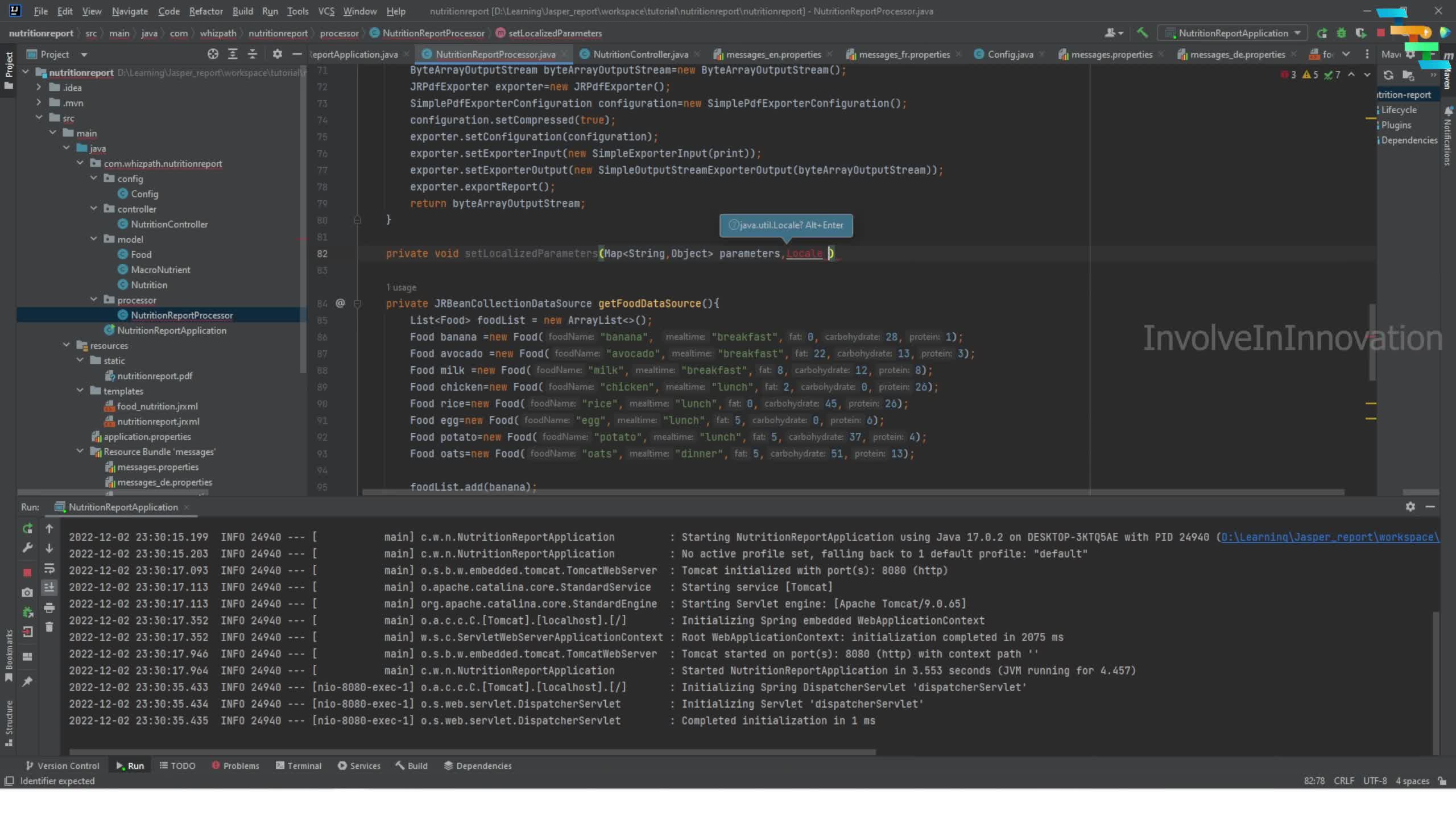This screenshot has width=1456, height=819.
Task: Print console output icon
Action: (49, 608)
